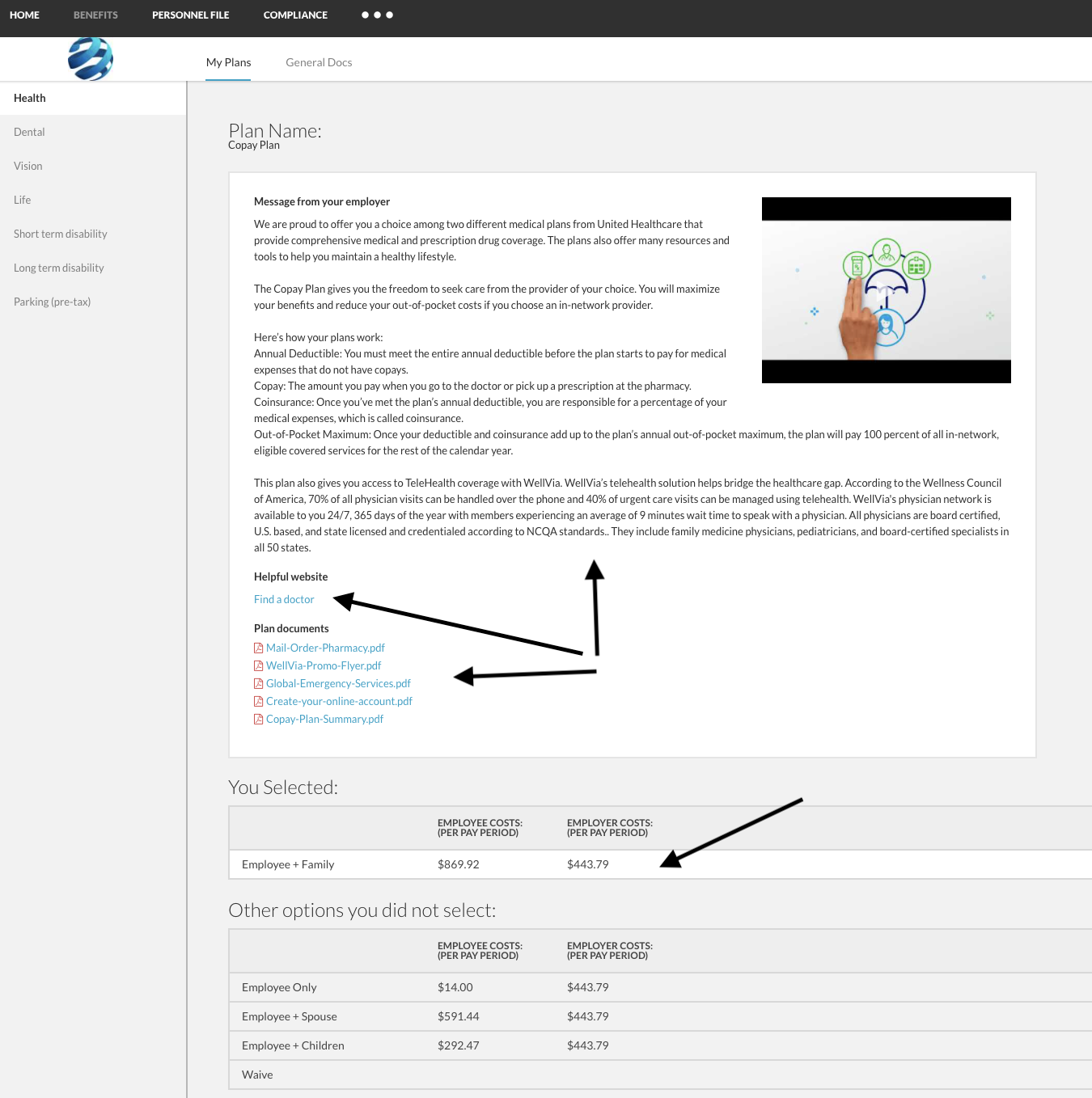
Task: Open the Copay-Plan-Summary.pdf document
Action: [x=324, y=719]
